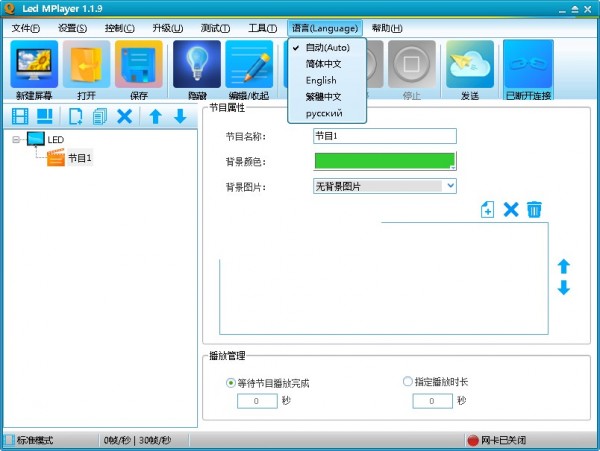Click the 保存 (Save) toolbar icon

point(138,66)
